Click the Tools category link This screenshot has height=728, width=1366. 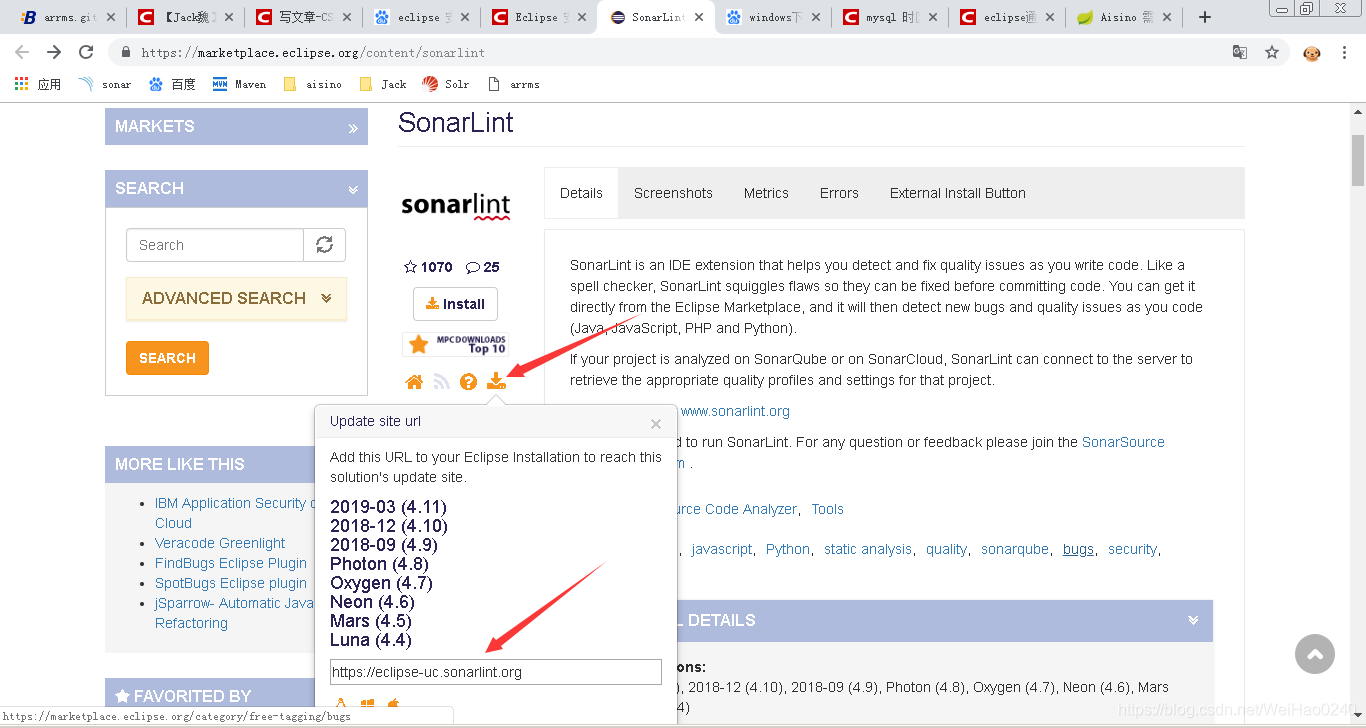827,509
